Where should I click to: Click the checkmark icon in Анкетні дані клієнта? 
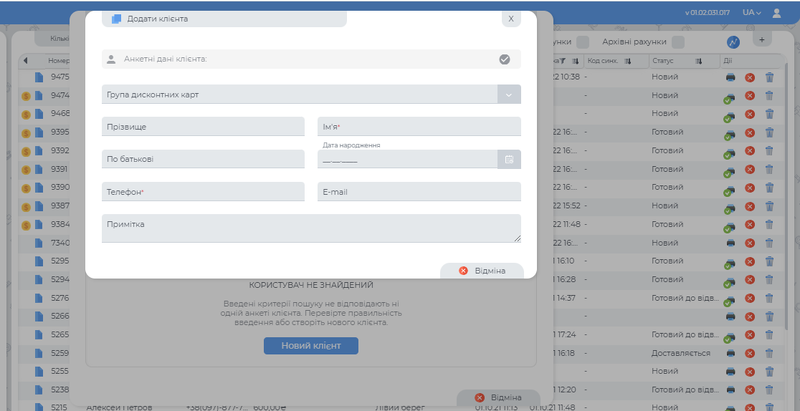point(505,59)
